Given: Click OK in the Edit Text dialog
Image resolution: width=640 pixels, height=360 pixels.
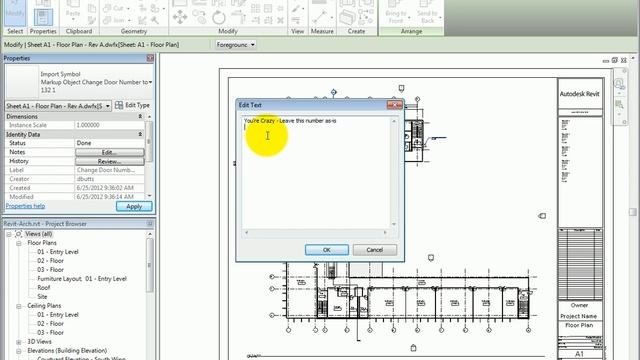Looking at the screenshot, I should (327, 250).
